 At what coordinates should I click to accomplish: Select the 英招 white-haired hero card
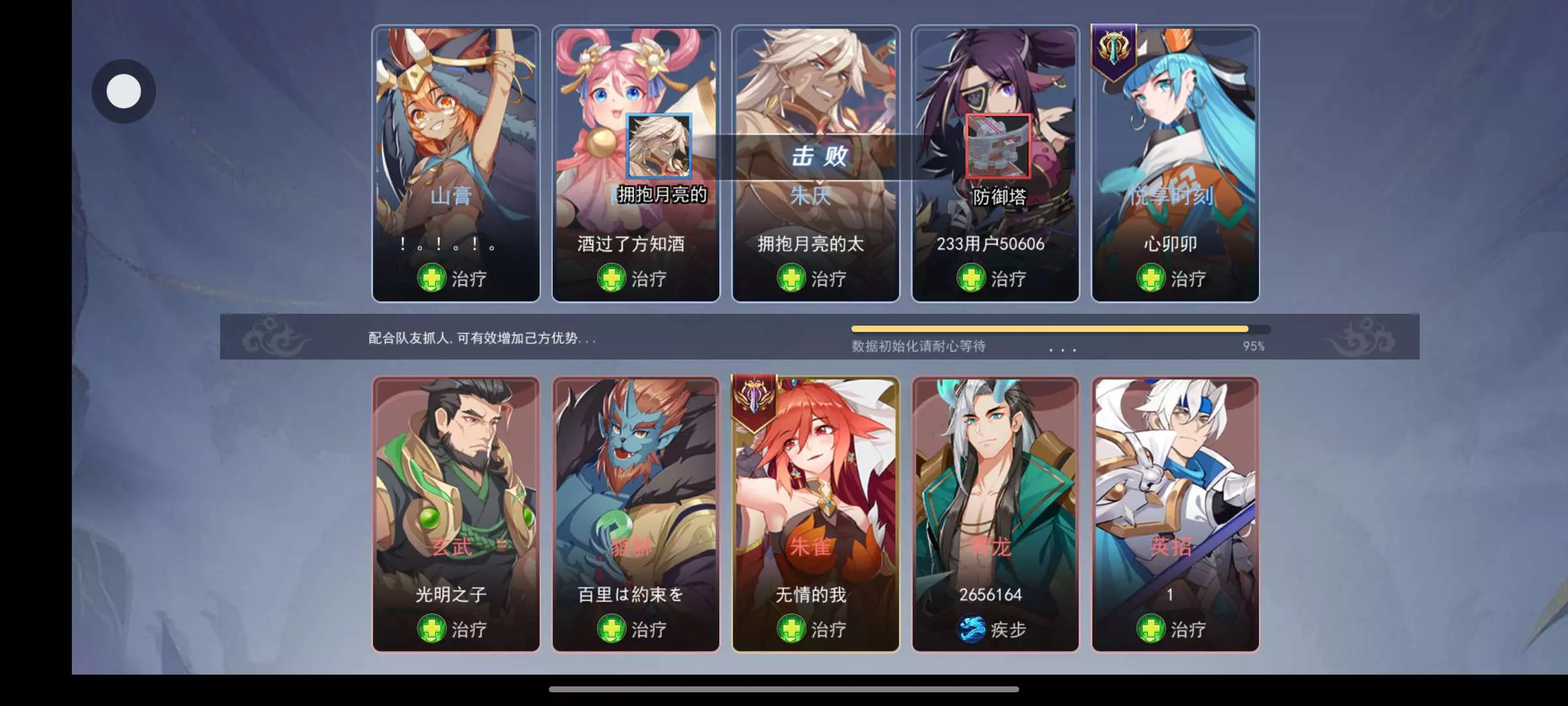[x=1175, y=514]
